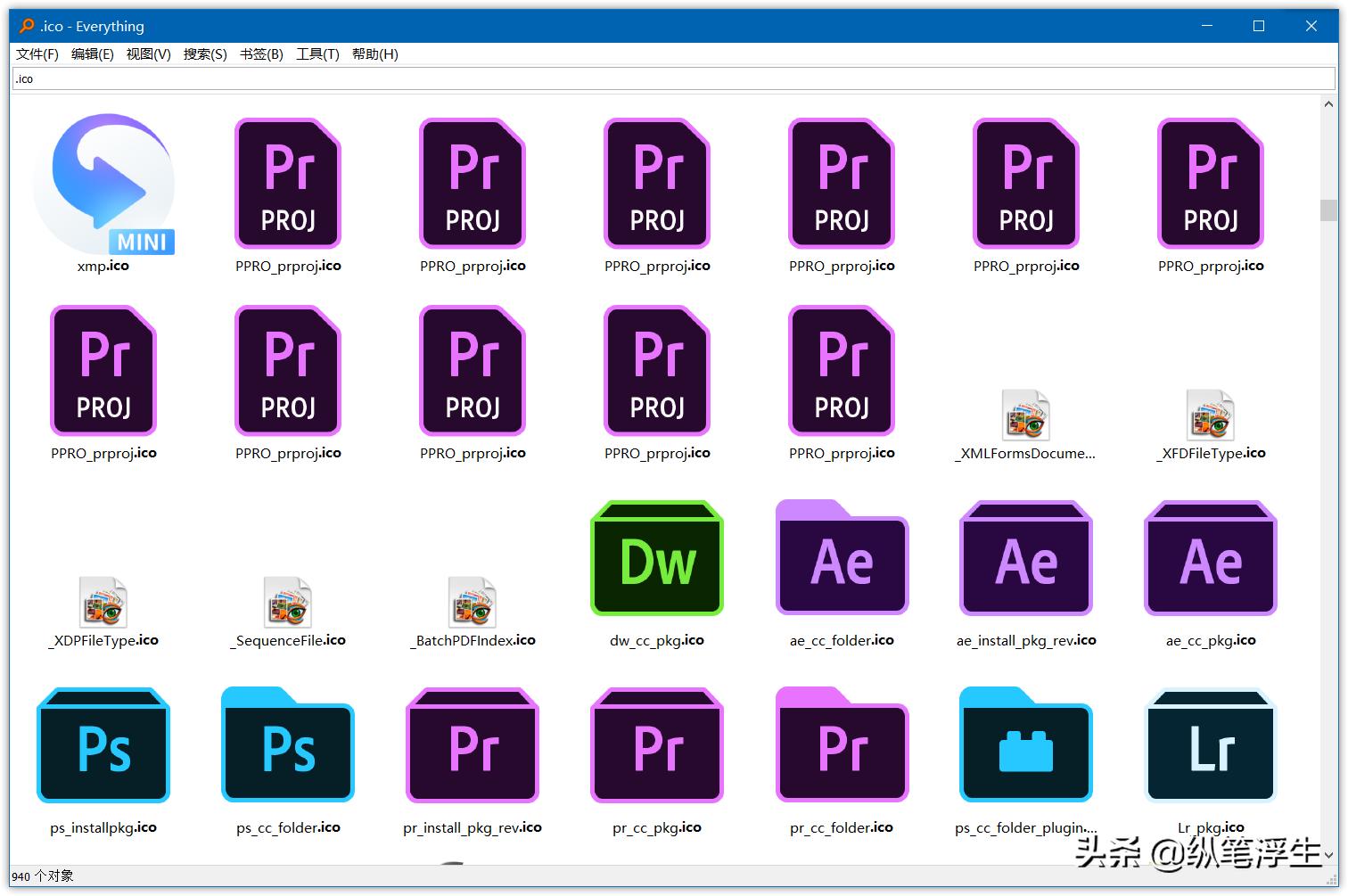Select the _XMLFormsDocume... icon file
Image resolution: width=1348 pixels, height=896 pixels.
[1025, 415]
